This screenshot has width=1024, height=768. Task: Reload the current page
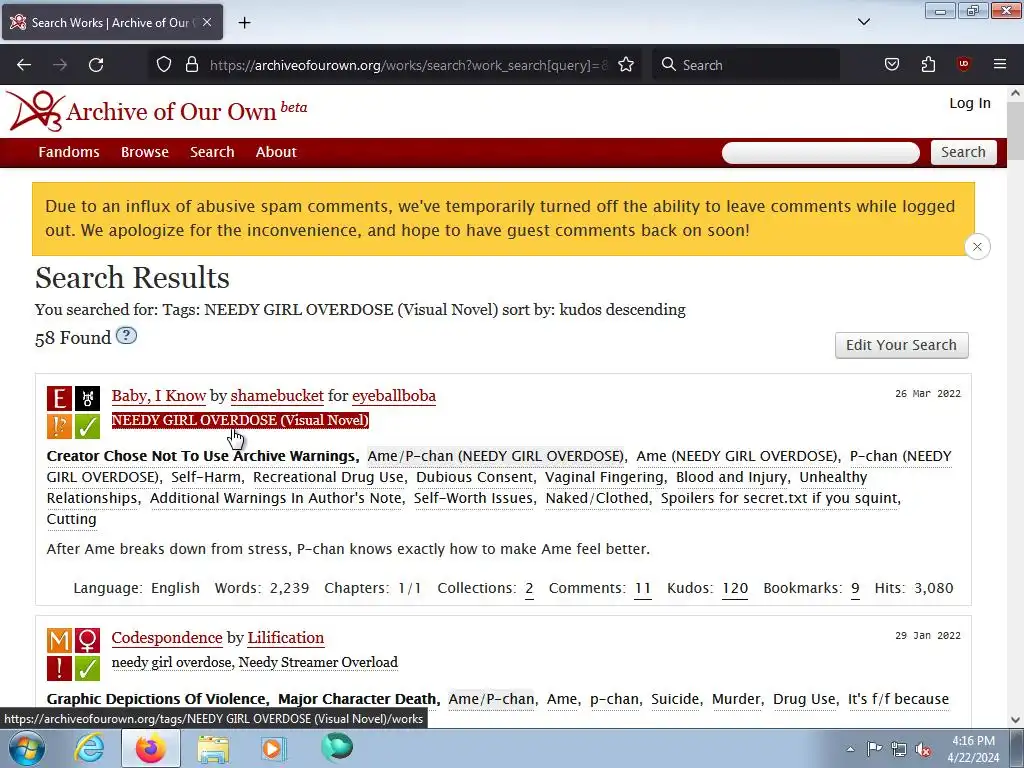tap(96, 65)
